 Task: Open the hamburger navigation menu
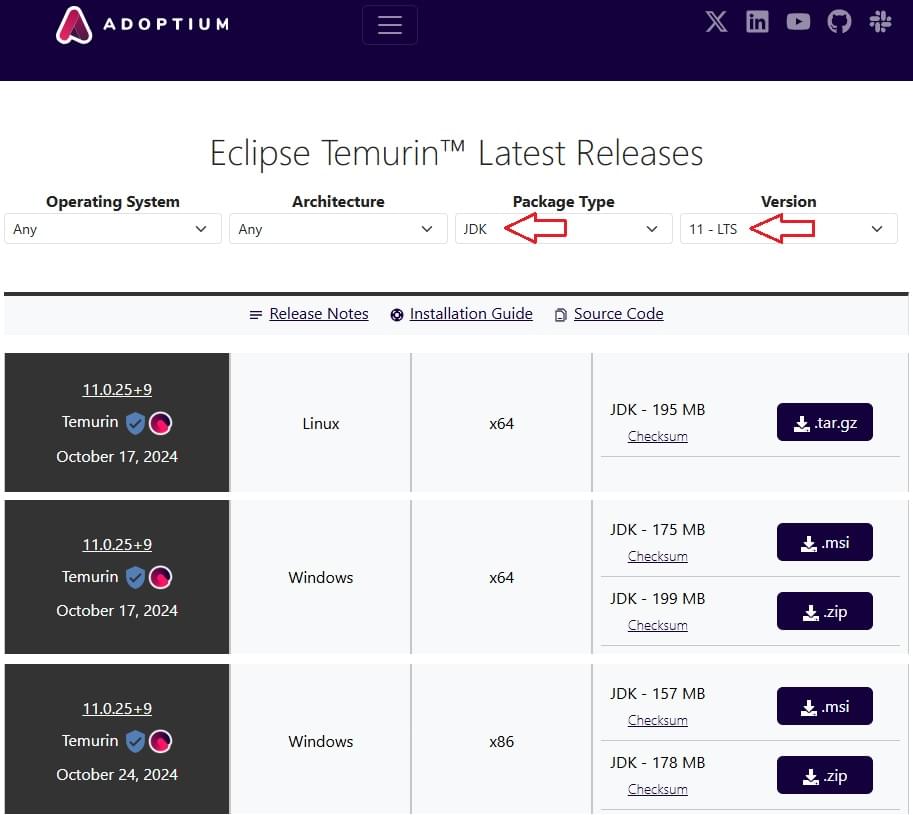[390, 25]
